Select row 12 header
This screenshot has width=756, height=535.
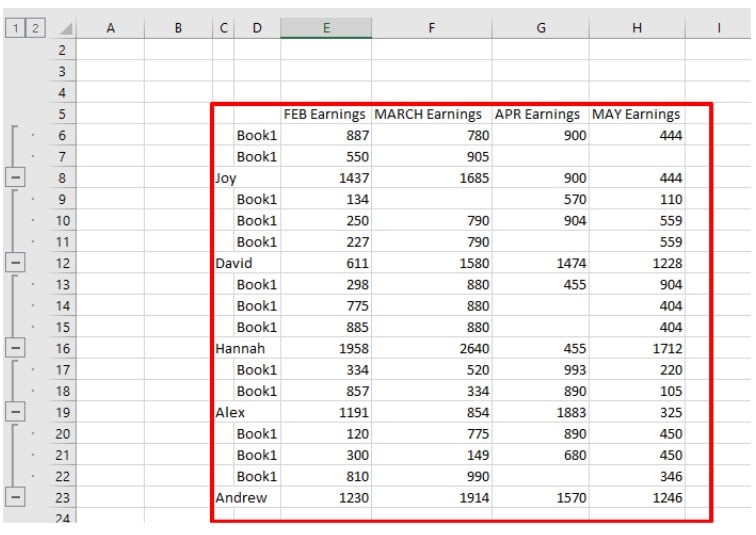pyautogui.click(x=65, y=263)
